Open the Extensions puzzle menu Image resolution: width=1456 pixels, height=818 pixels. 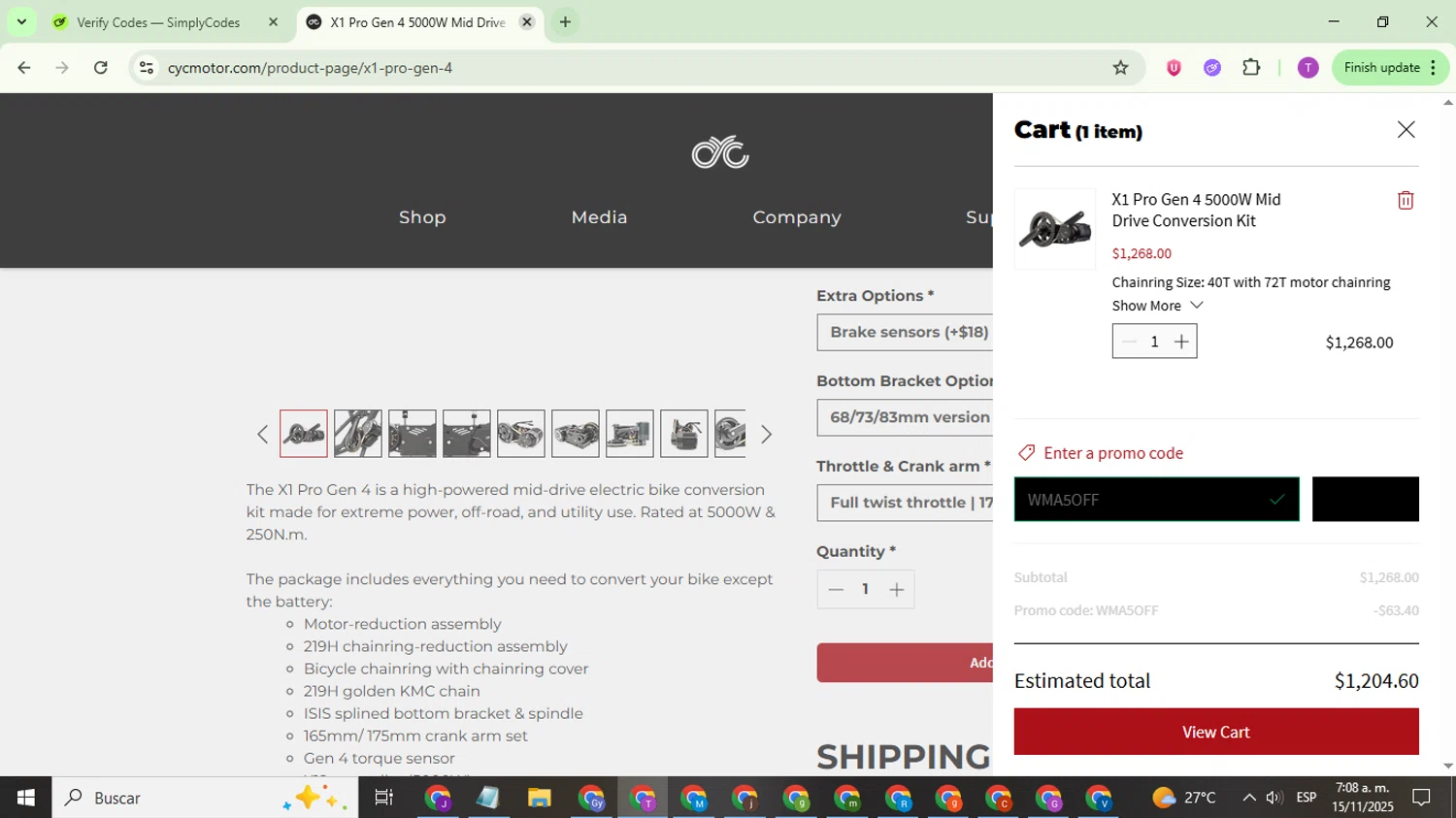coord(1251,68)
